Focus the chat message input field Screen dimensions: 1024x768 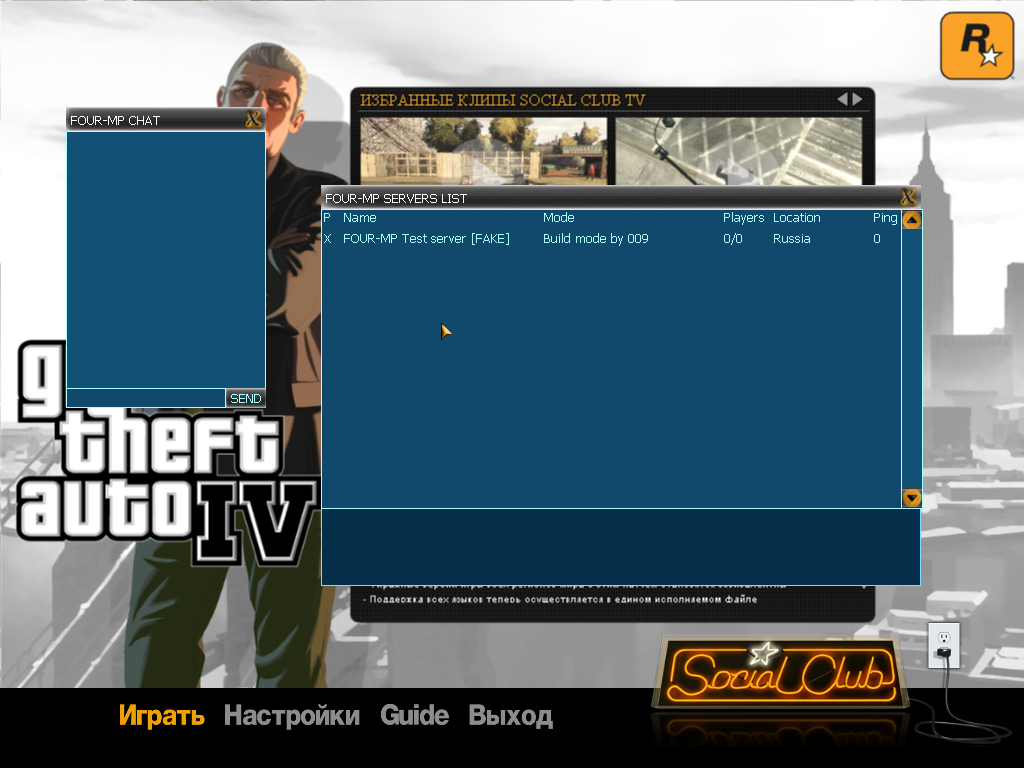(146, 398)
